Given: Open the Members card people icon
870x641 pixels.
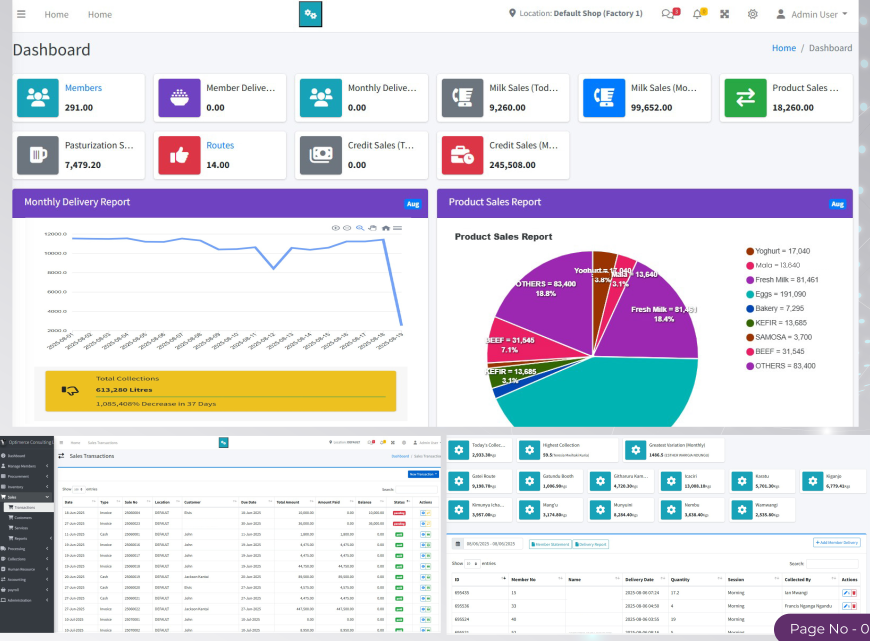Looking at the screenshot, I should click(x=37, y=97).
